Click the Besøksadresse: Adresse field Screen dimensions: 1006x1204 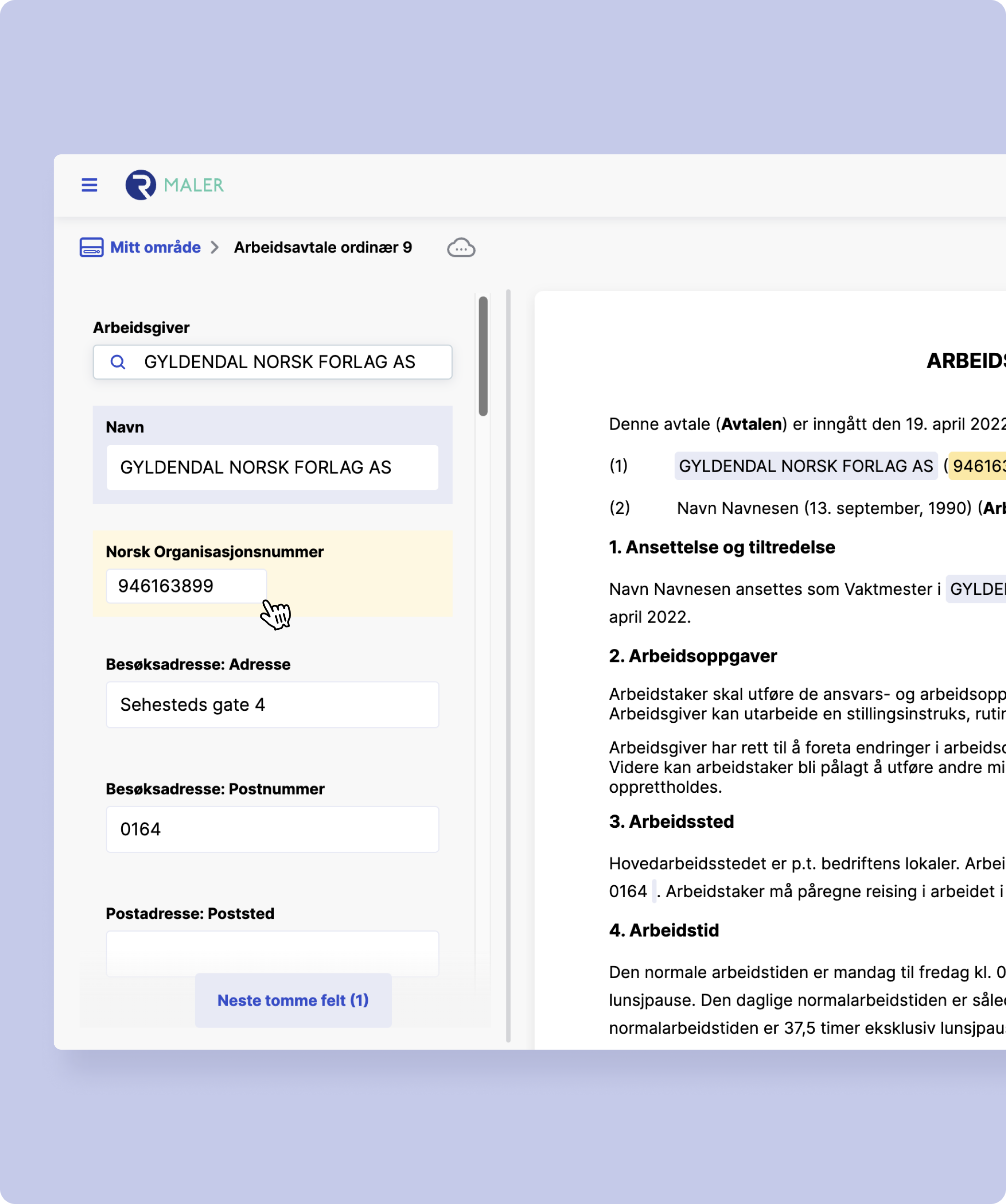272,705
